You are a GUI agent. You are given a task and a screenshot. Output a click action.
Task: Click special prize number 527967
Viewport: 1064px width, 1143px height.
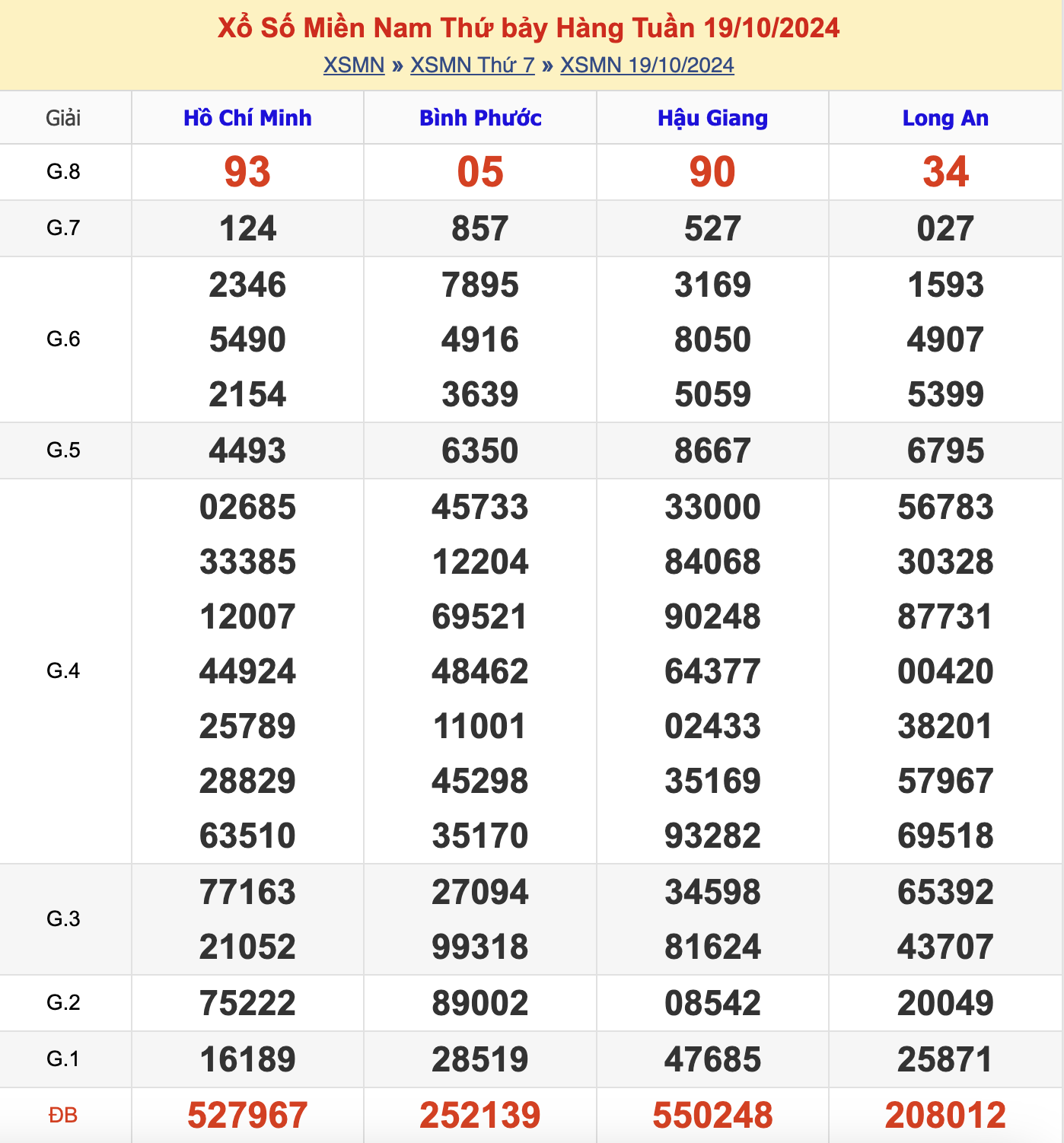coord(247,1116)
